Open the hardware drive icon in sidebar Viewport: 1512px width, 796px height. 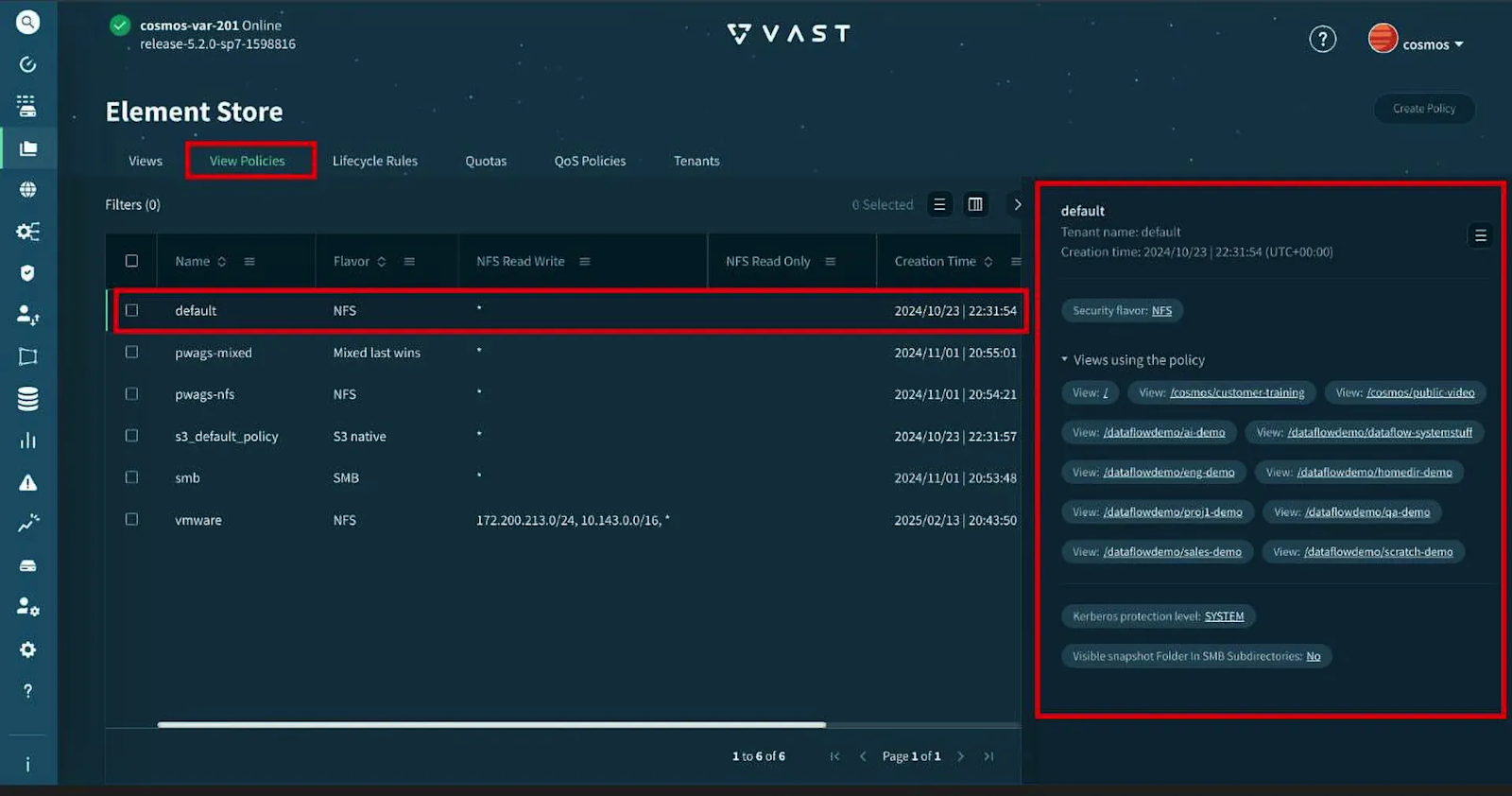point(27,565)
